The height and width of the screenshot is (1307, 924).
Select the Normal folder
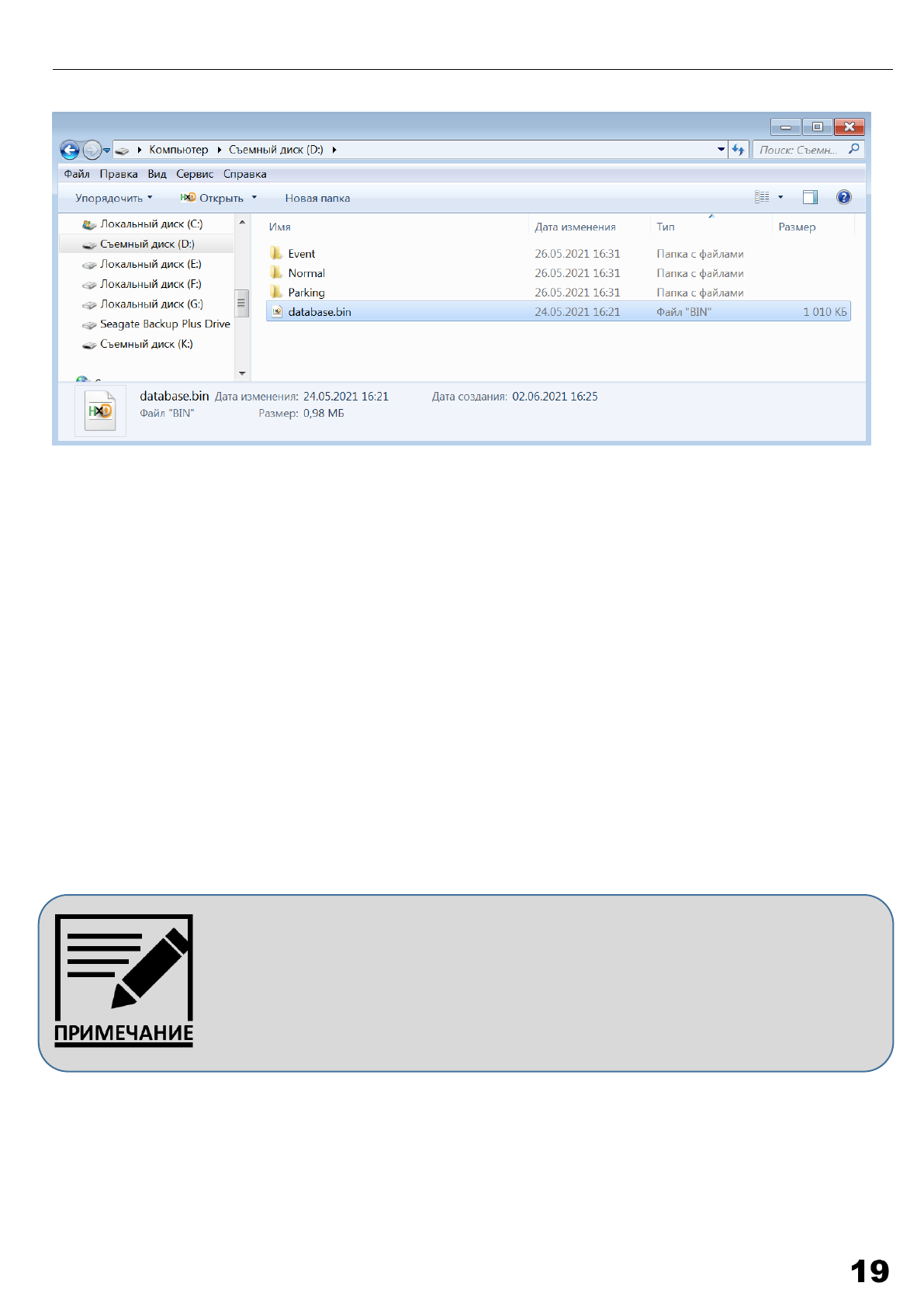pos(559,273)
